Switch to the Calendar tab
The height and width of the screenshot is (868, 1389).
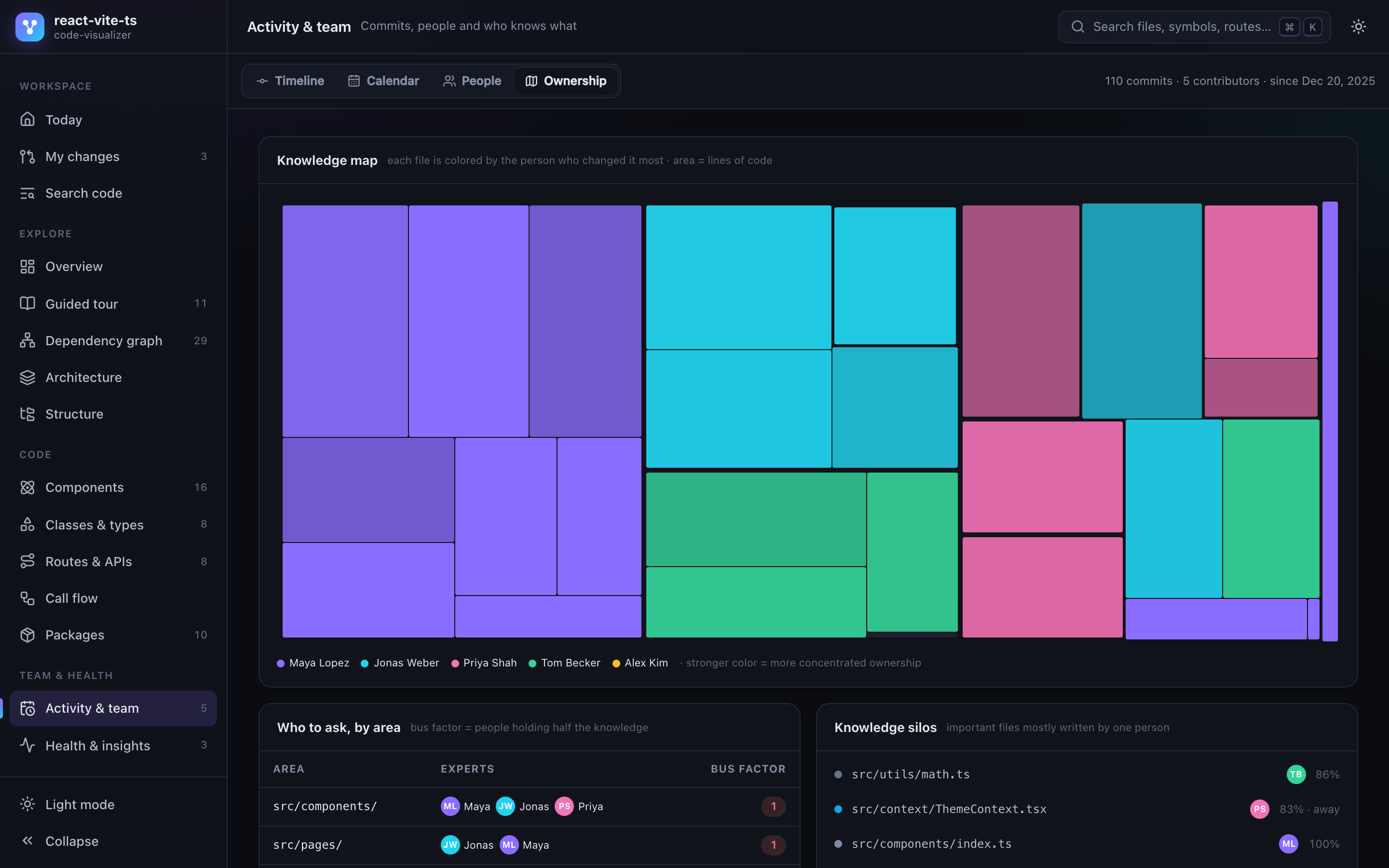383,81
